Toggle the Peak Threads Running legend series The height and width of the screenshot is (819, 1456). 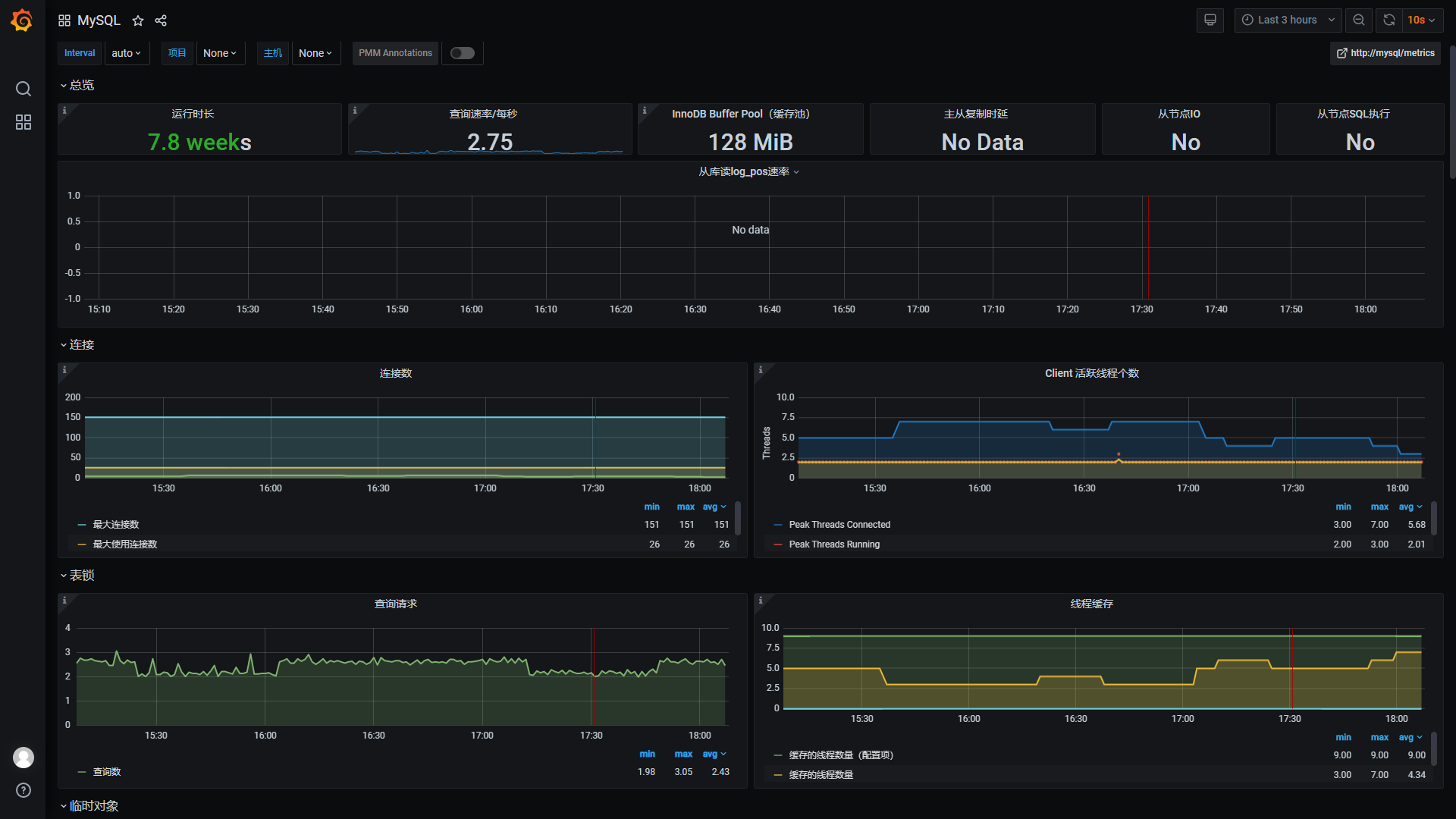(834, 544)
